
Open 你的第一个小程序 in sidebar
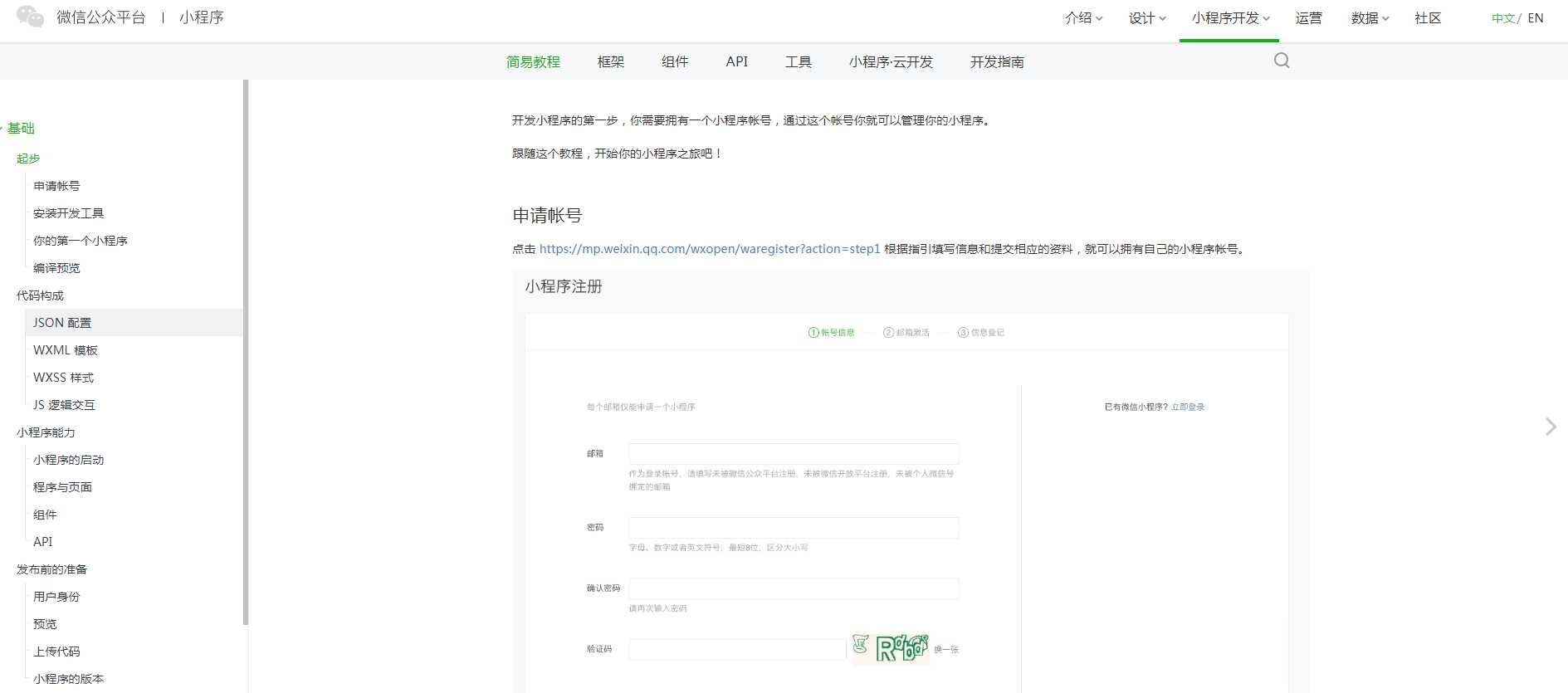pos(80,241)
